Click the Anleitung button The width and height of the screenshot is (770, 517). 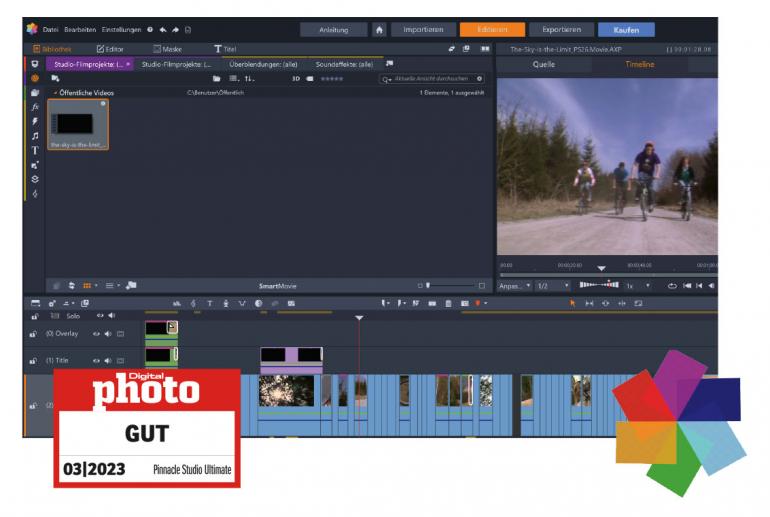333,29
